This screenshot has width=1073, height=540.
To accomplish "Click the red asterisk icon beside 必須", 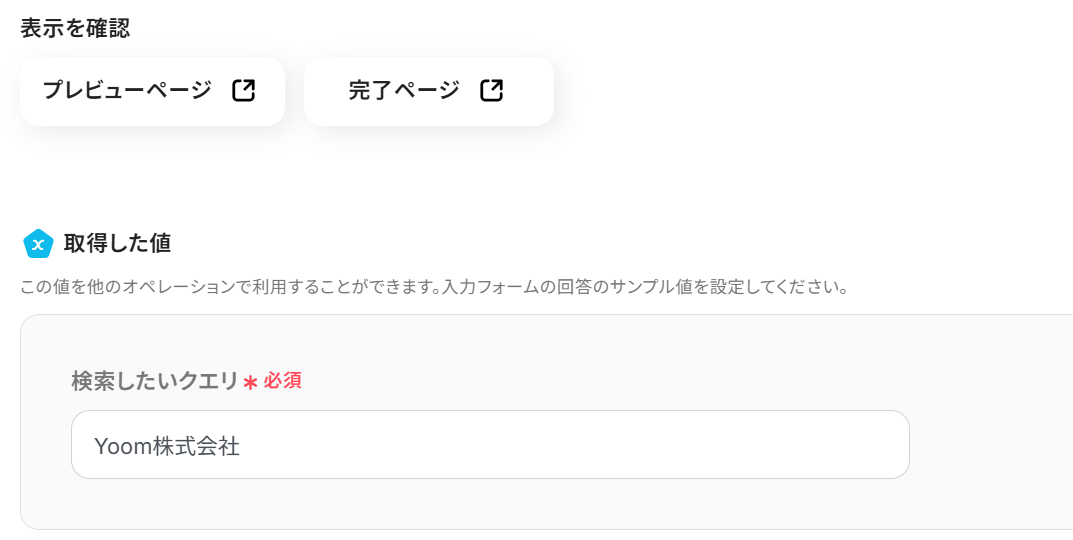I will coord(250,382).
